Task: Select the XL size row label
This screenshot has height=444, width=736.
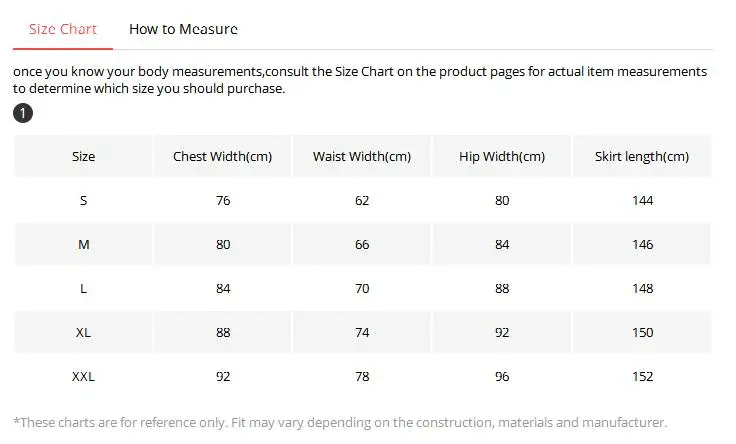Action: [84, 333]
